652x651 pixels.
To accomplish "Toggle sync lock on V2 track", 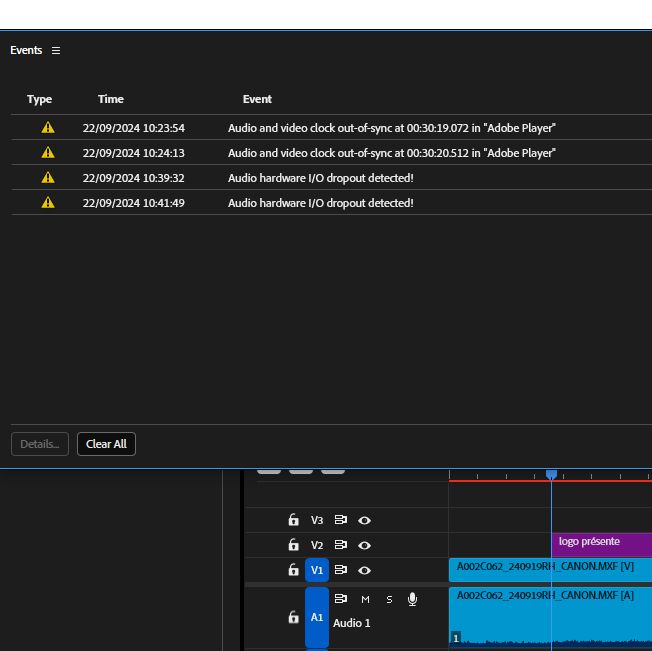I will tap(341, 545).
